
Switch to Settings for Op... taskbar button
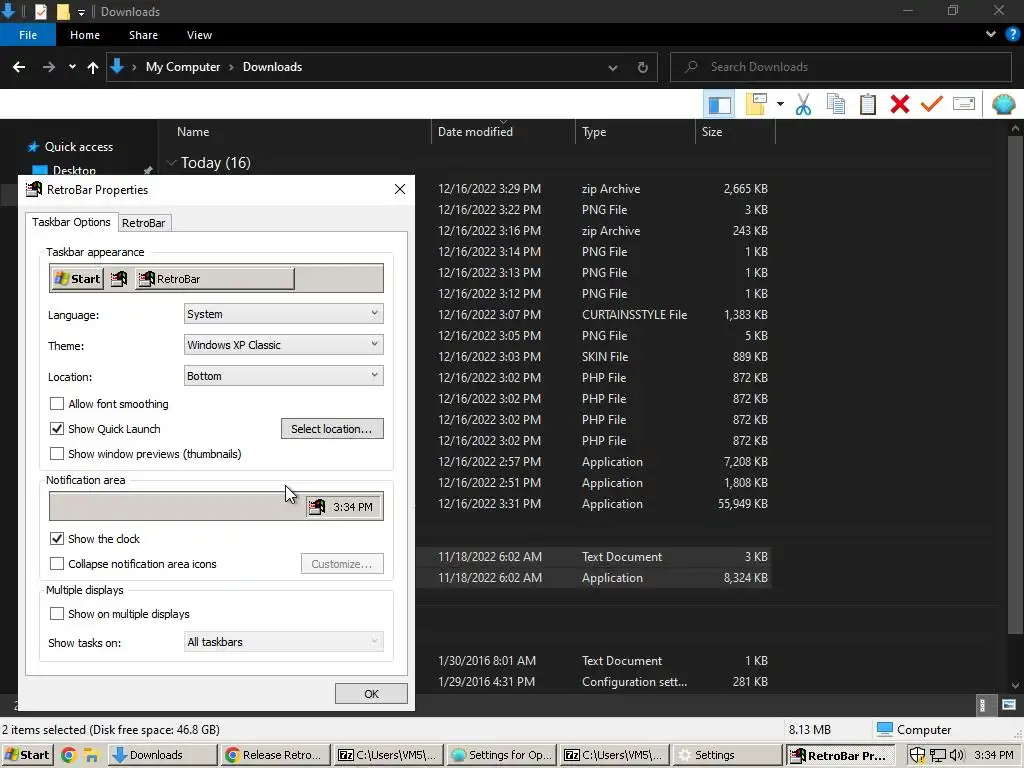(x=502, y=755)
